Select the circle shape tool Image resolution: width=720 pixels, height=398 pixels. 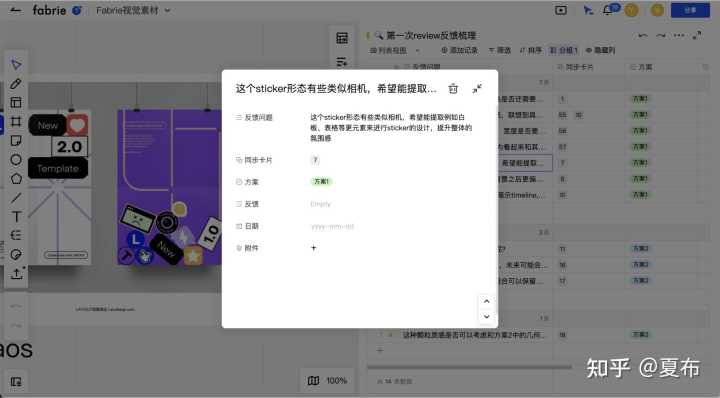pyautogui.click(x=16, y=159)
